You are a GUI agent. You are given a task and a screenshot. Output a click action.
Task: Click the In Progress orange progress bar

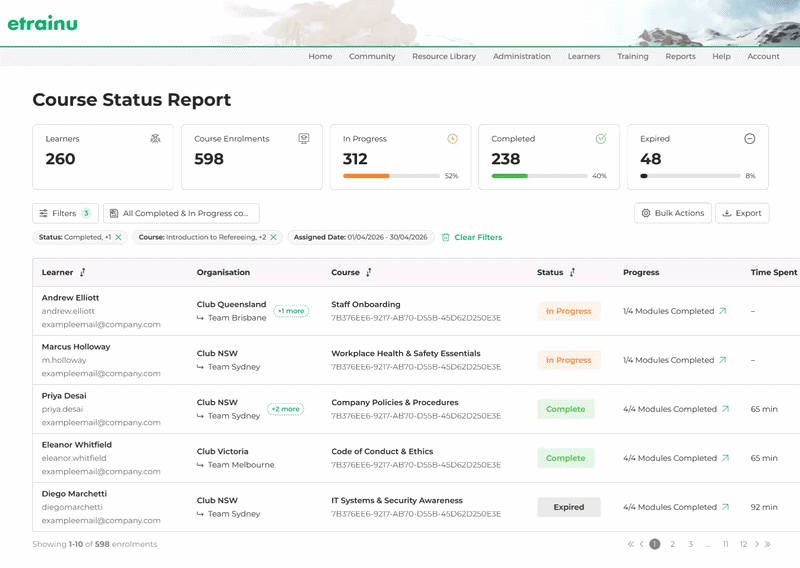tap(366, 176)
